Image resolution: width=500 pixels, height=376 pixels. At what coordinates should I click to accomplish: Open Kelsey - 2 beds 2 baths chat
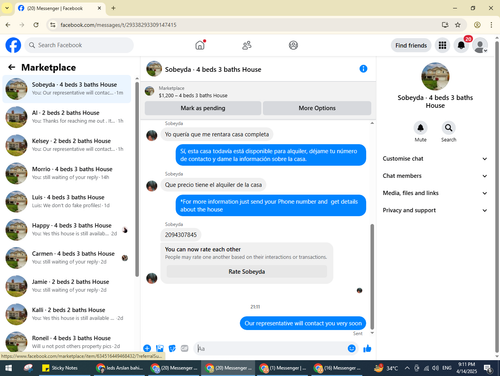[67, 145]
